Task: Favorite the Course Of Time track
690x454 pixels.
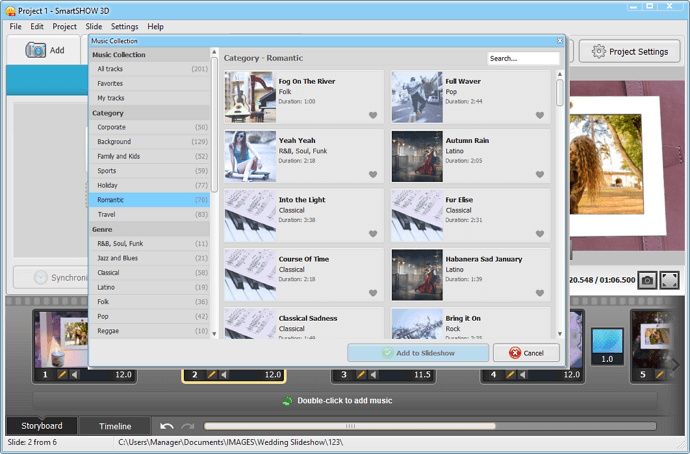Action: 373,293
